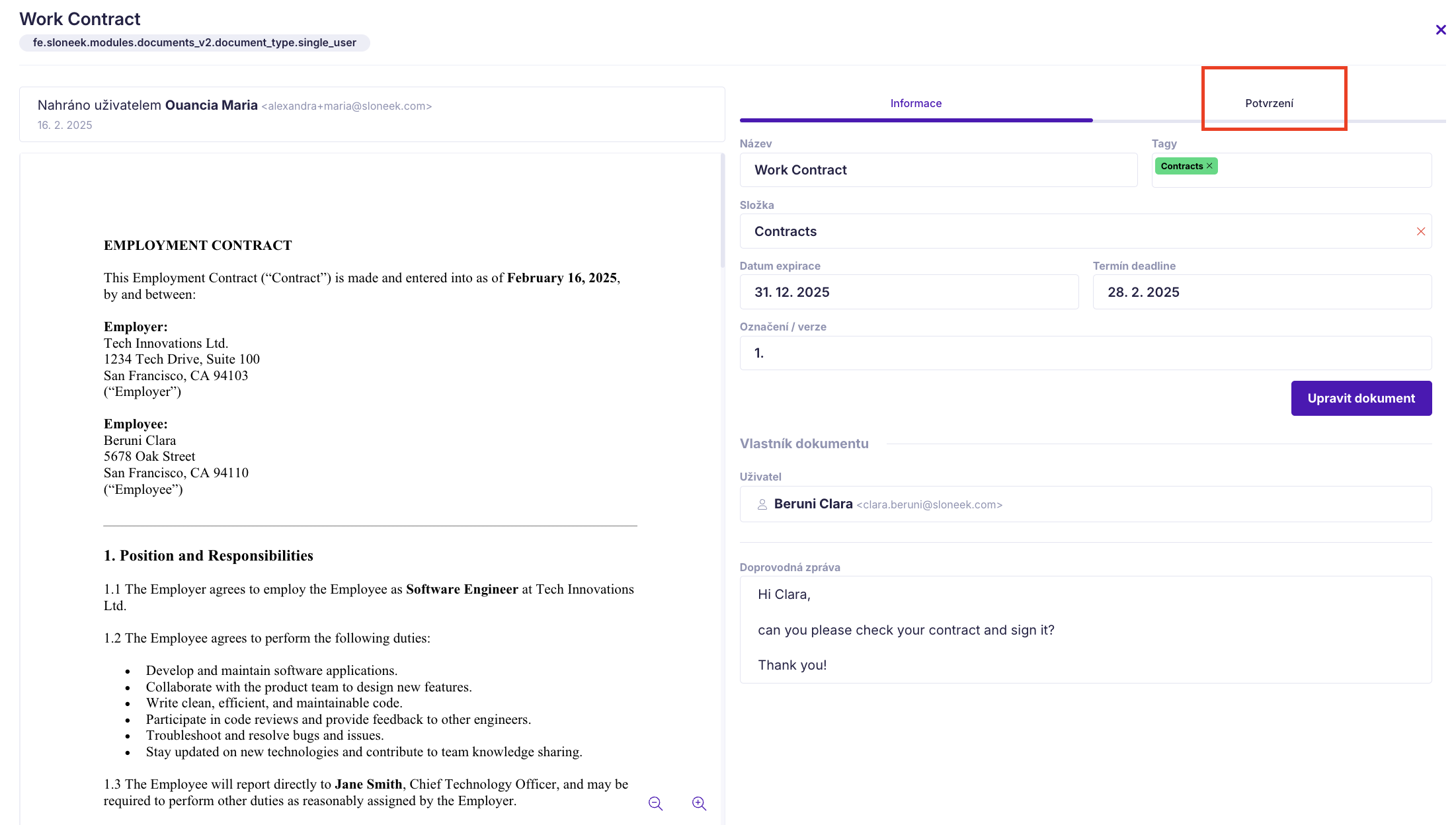Viewport: 1456px width, 825px height.
Task: Change Termín deadline 28. 2. 2025
Action: pos(1262,292)
